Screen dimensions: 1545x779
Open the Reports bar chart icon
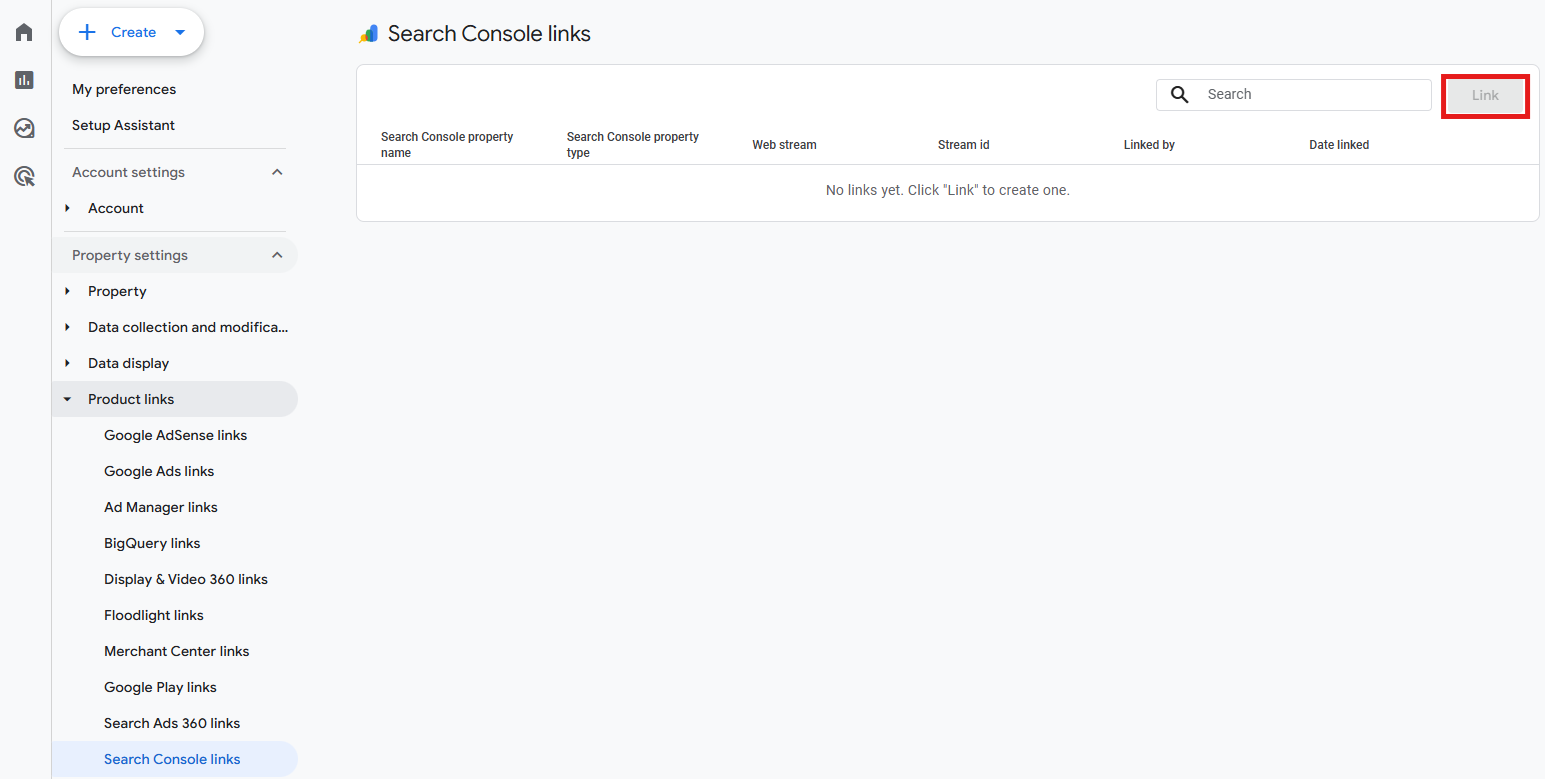pos(24,80)
